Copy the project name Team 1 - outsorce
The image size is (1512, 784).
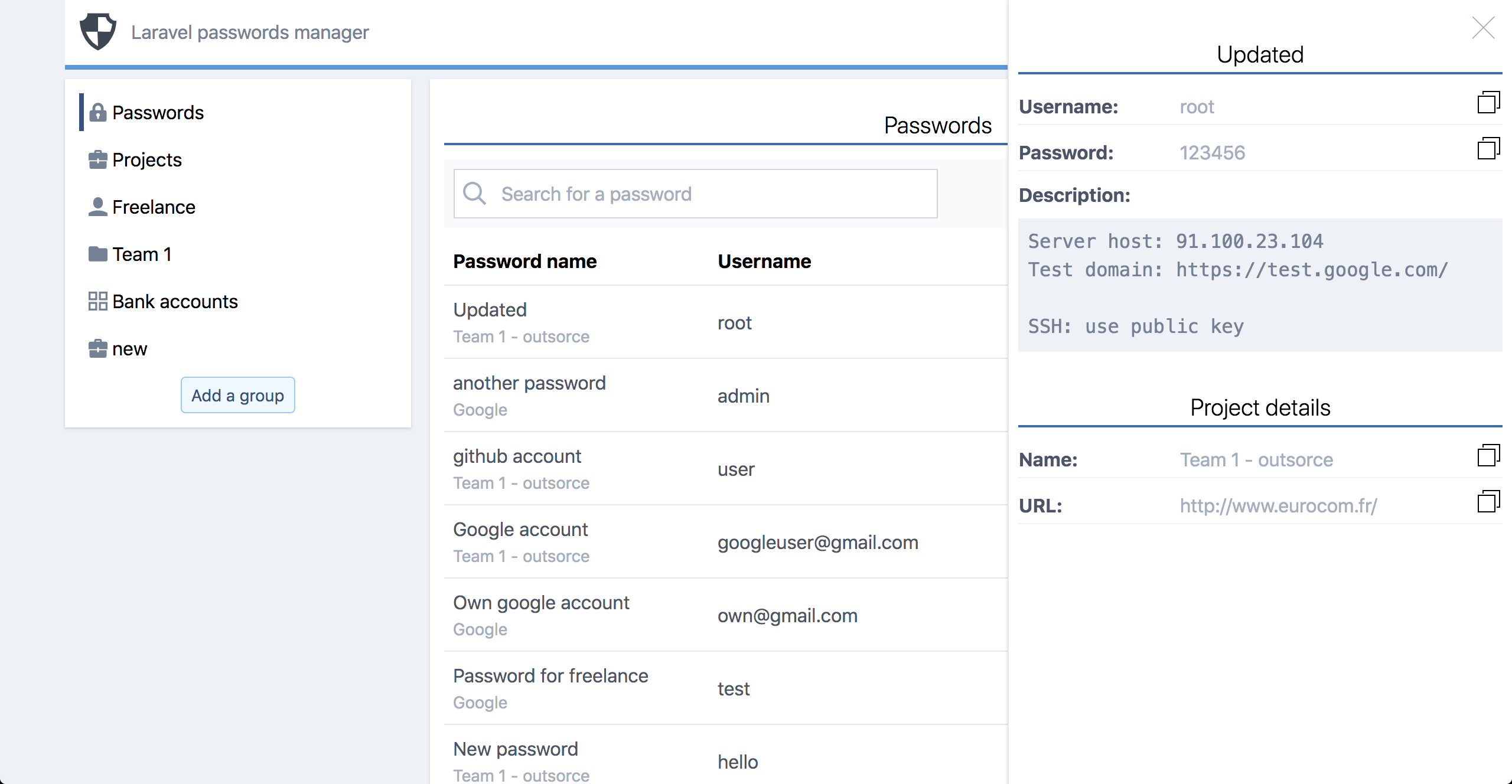tap(1489, 455)
